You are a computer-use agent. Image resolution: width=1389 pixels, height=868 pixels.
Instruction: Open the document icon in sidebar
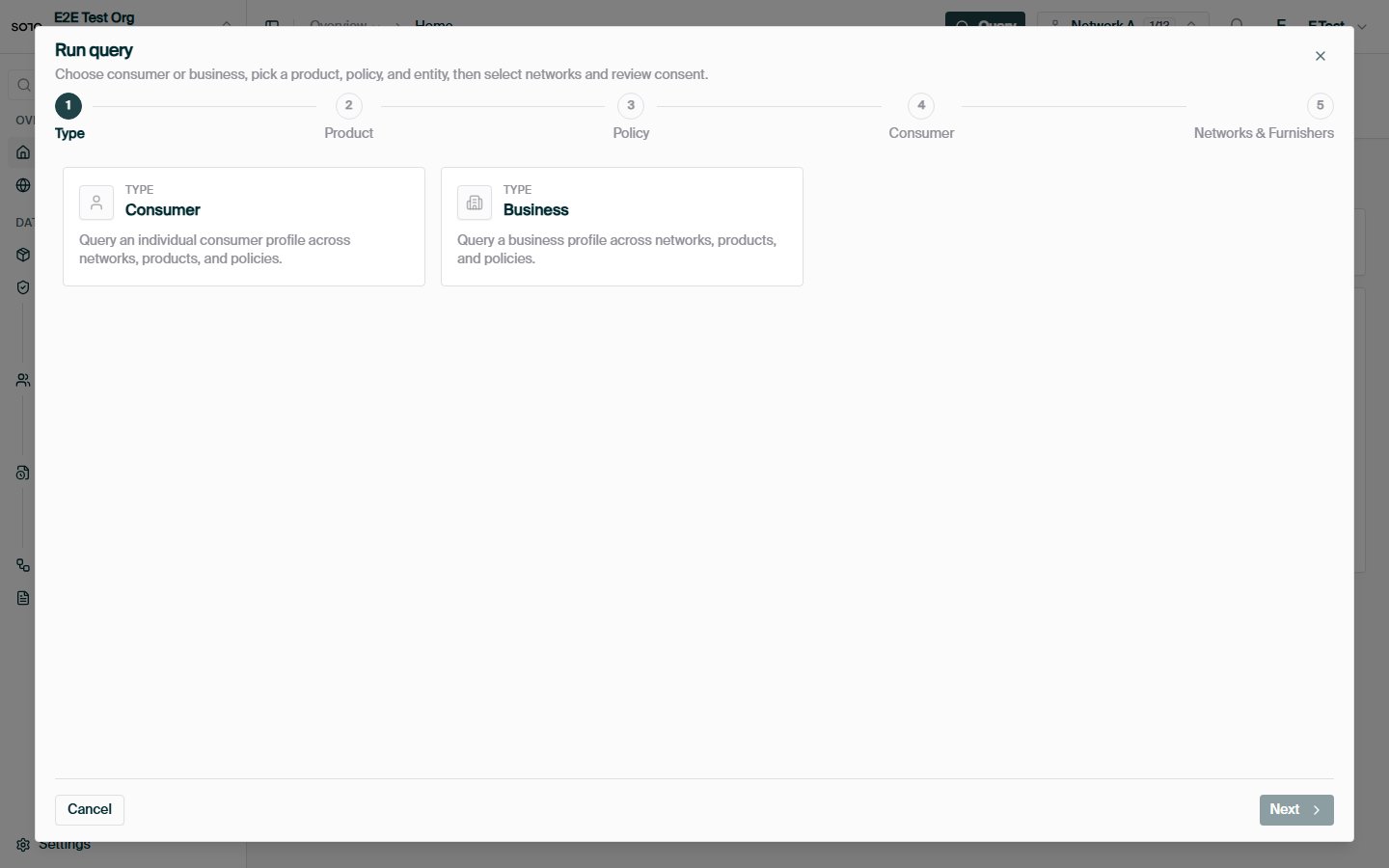pos(23,598)
